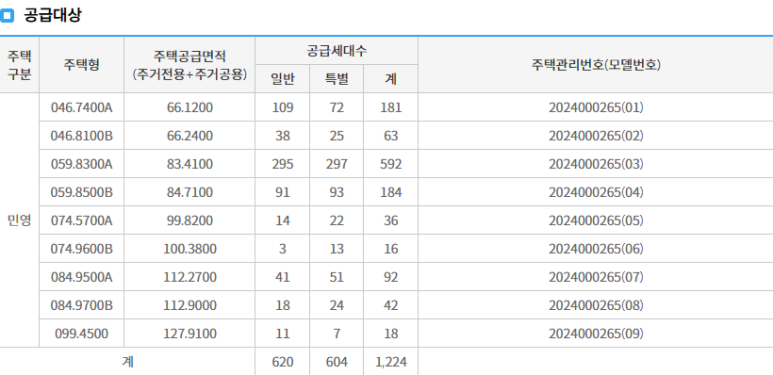Select housing type 059.8300A
Viewport: 773px width, 375px height.
(82, 164)
